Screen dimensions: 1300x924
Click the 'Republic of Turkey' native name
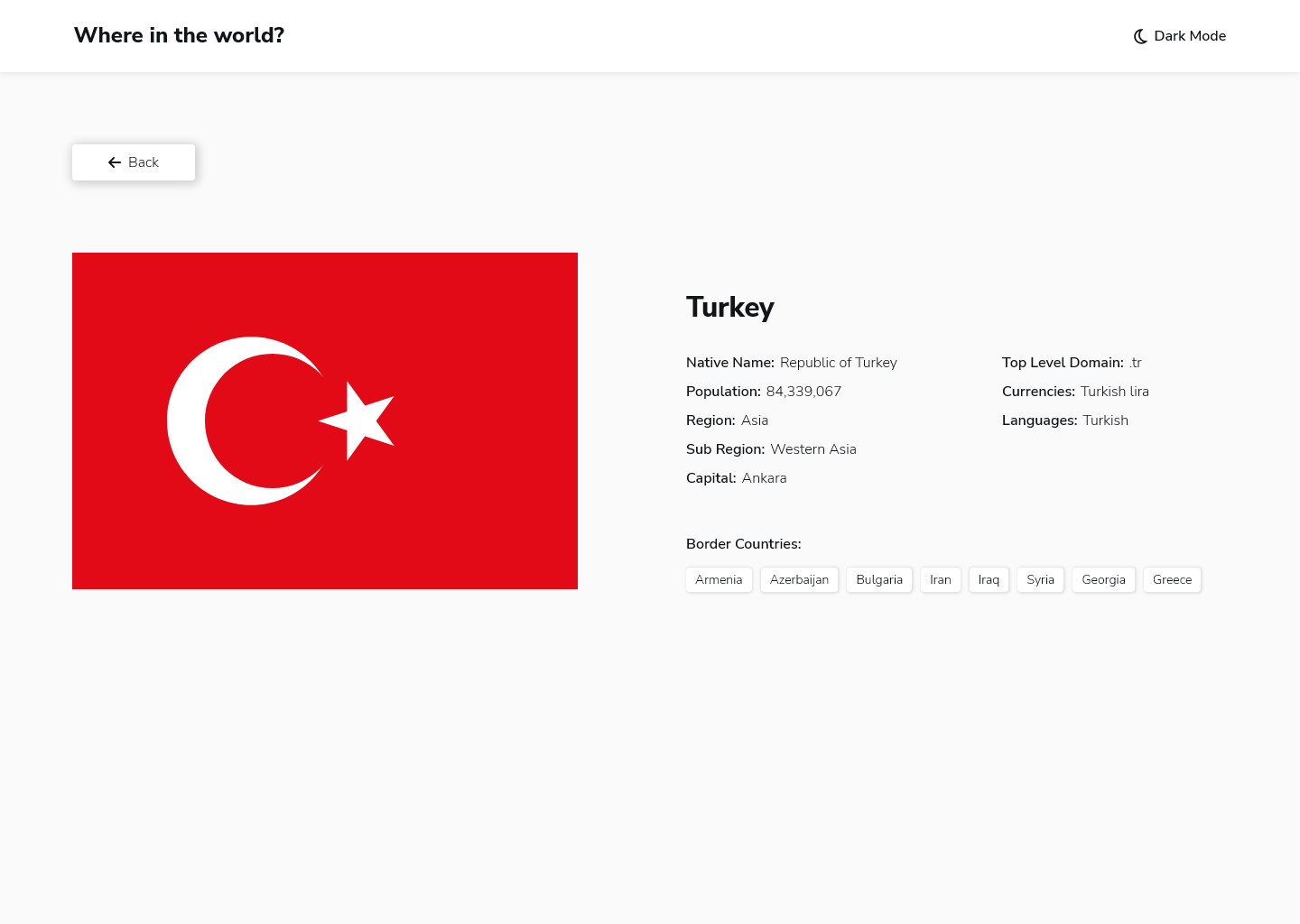pos(839,363)
